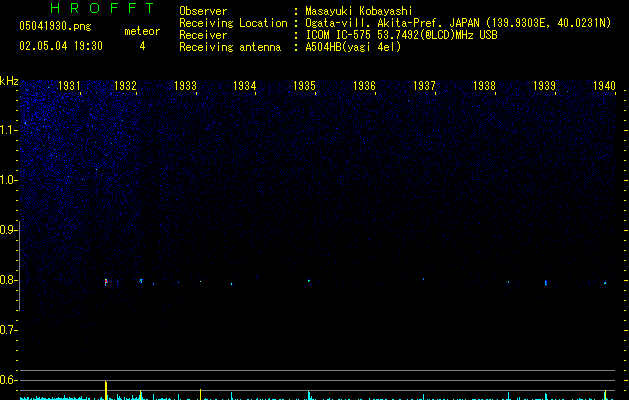The width and height of the screenshot is (629, 400).
Task: Click the Ogata-vill. Akita-Pref. JAPAN location value
Action: pos(458,23)
